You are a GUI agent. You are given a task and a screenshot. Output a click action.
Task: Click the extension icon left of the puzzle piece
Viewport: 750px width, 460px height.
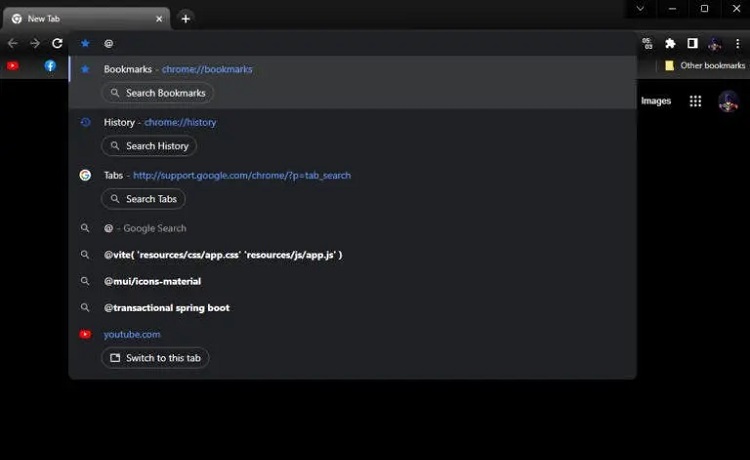[647, 44]
